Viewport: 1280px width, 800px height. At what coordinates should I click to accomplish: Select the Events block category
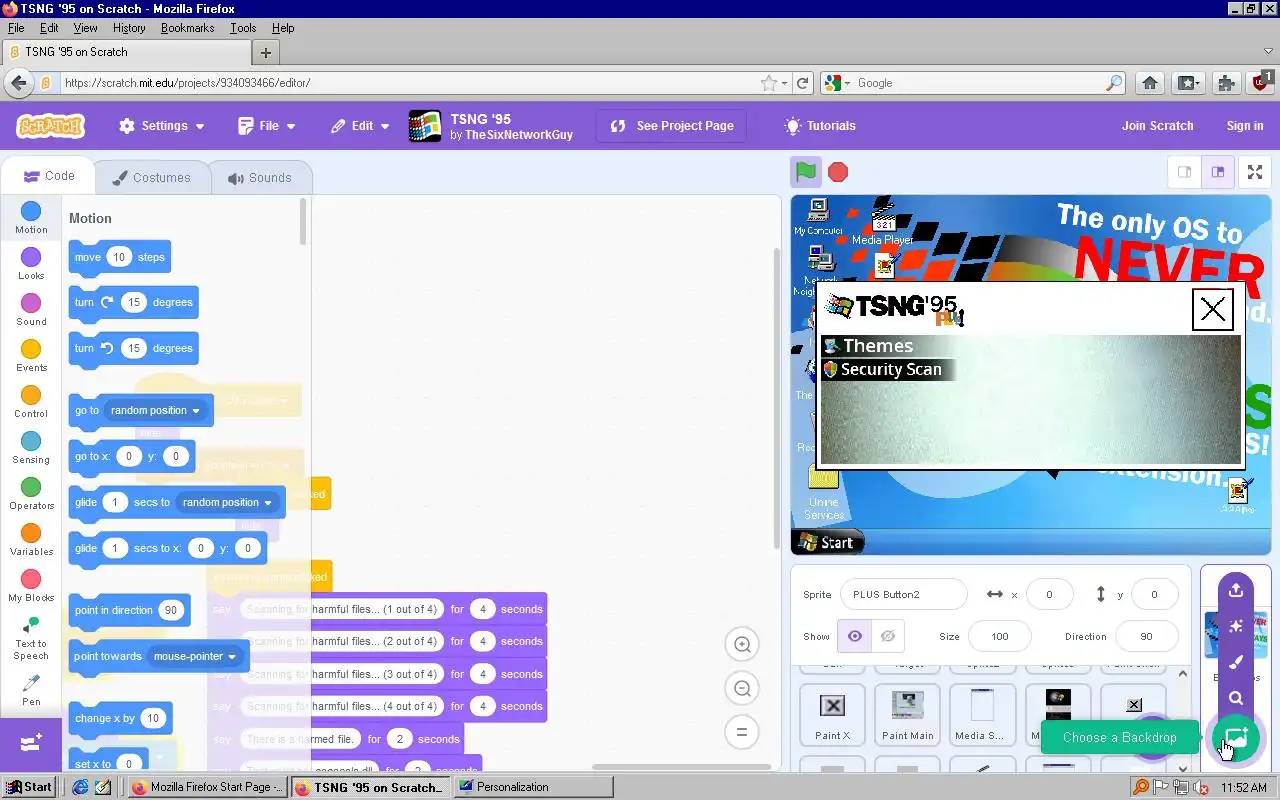(x=31, y=355)
